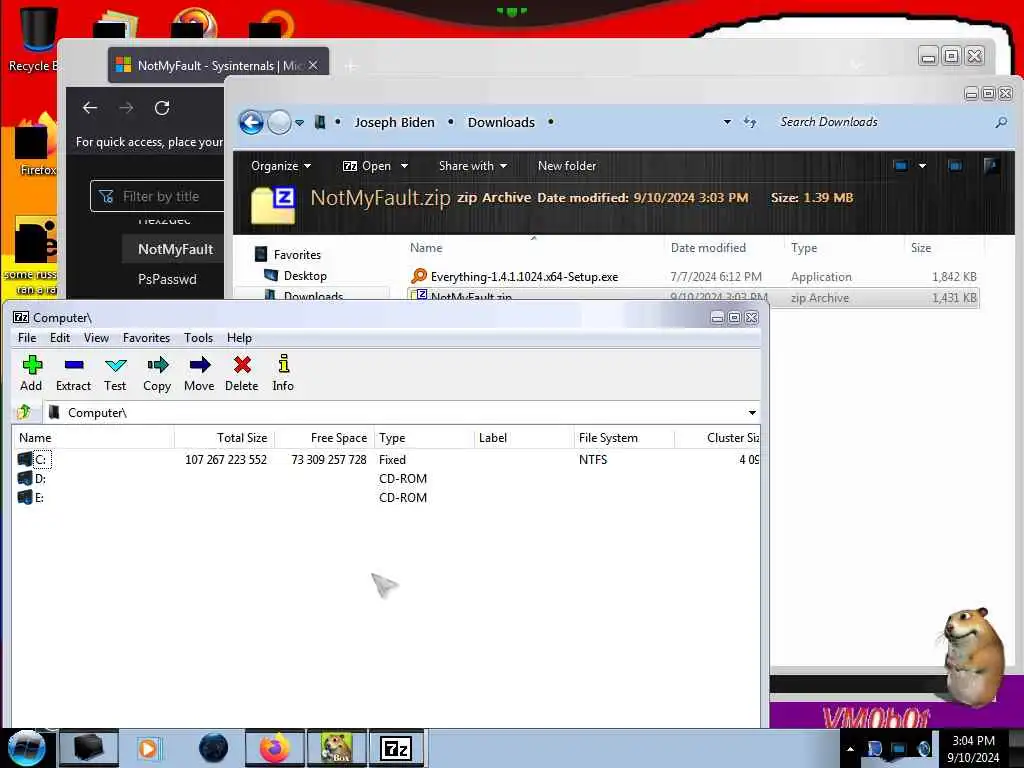Open 7-Zip taskbar button
Viewport: 1024px width, 768px height.
396,748
